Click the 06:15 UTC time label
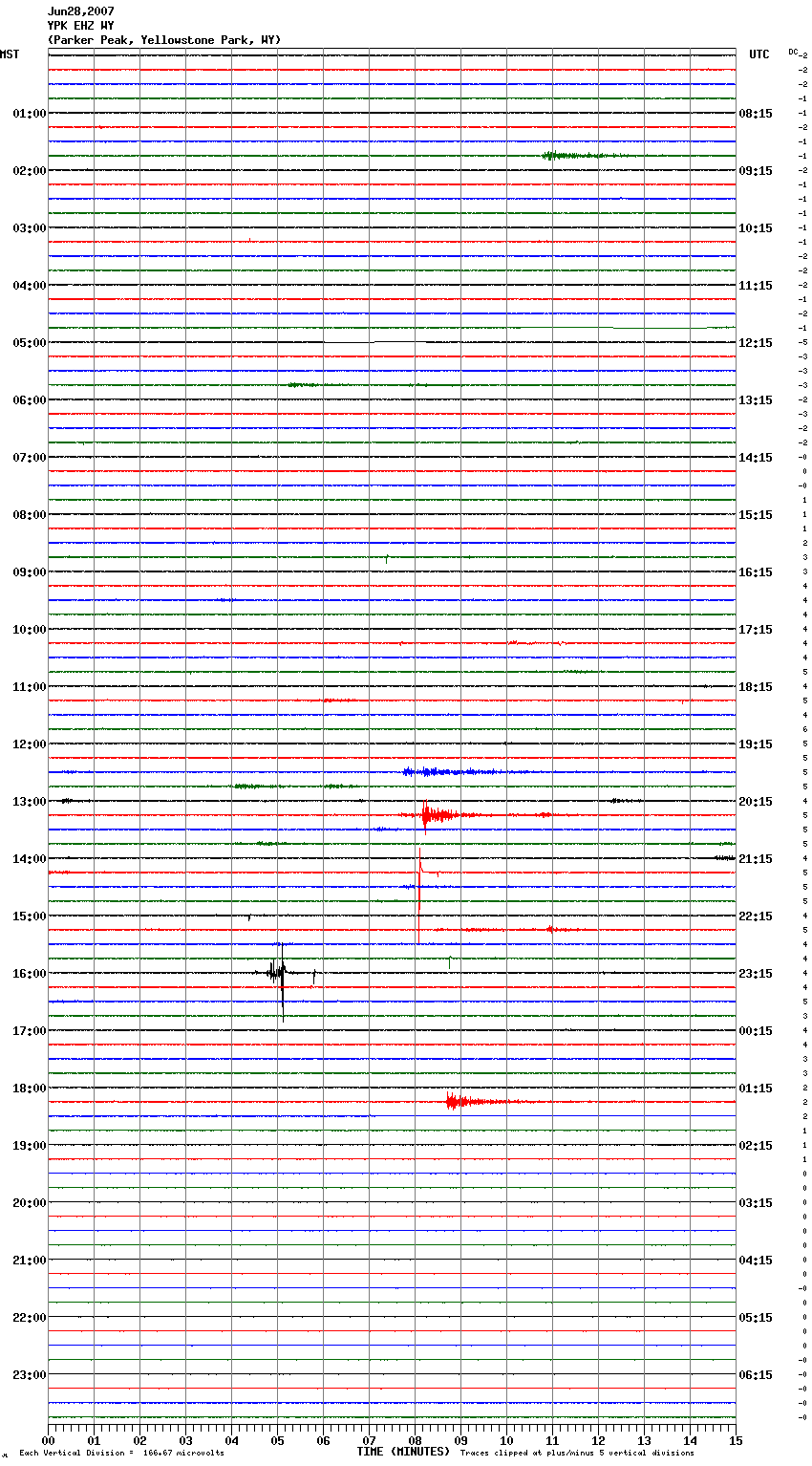This screenshot has width=812, height=1466. (x=756, y=1375)
